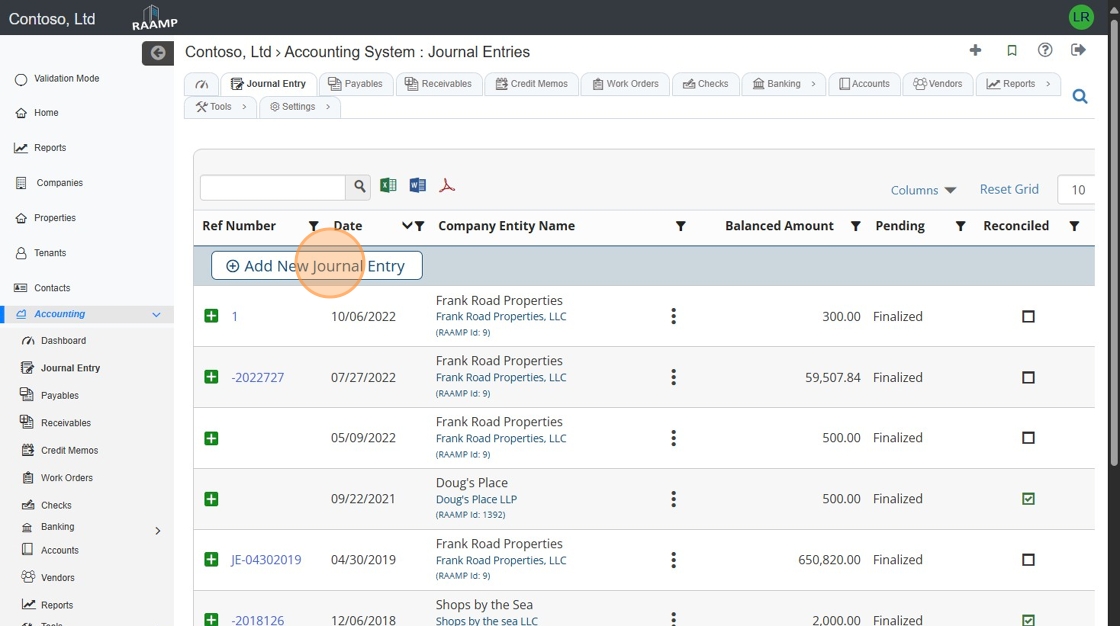Click the grid search text field
Image resolution: width=1120 pixels, height=626 pixels.
(x=272, y=187)
